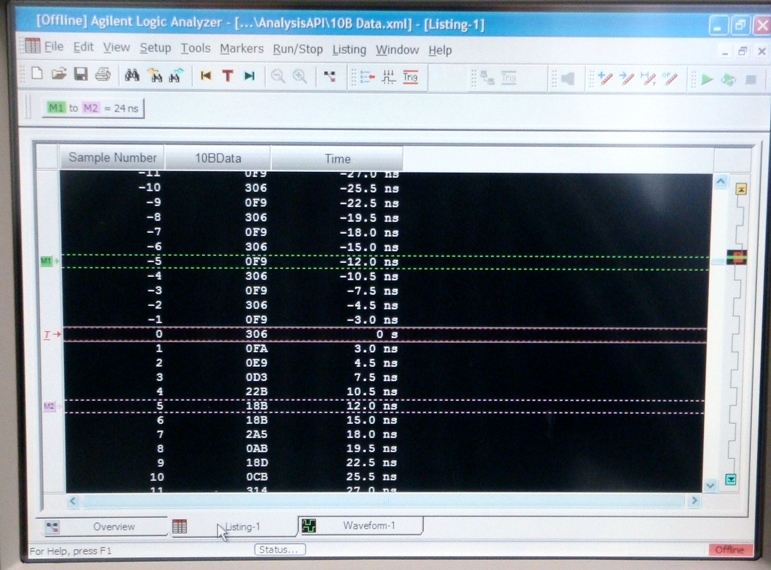Screen dimensions: 771x570
Task: Click the zoom in magnifier icon
Action: coord(299,76)
